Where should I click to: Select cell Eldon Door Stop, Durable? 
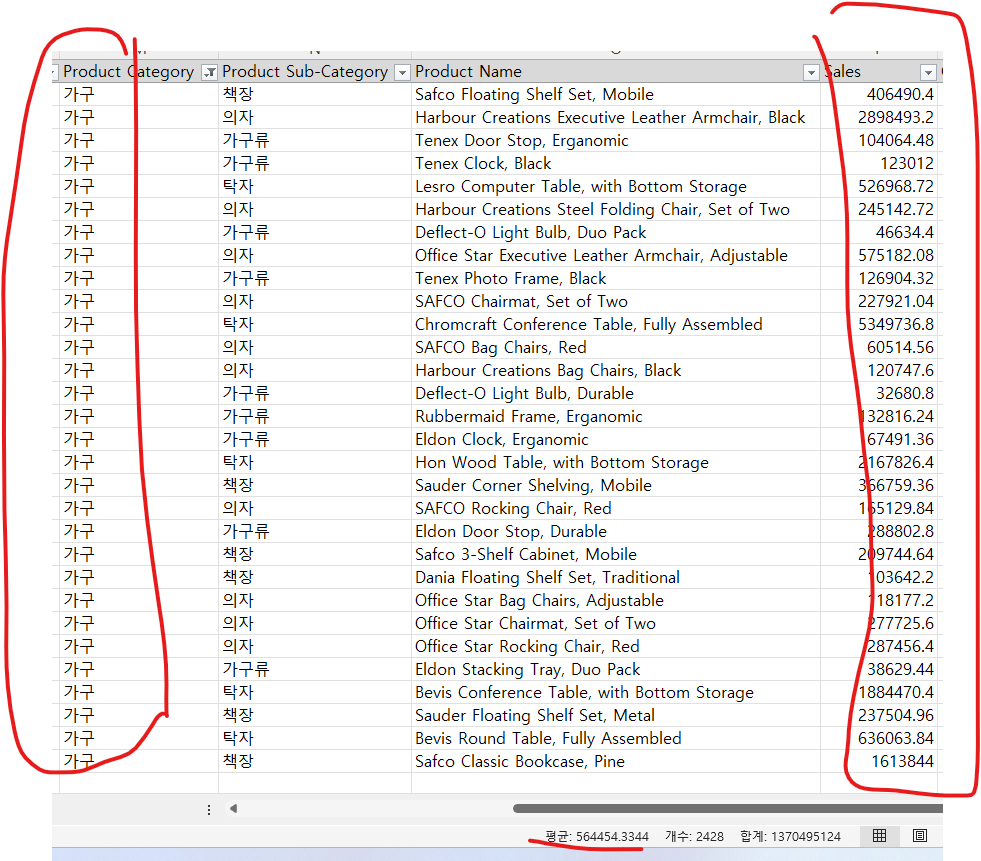click(x=616, y=531)
